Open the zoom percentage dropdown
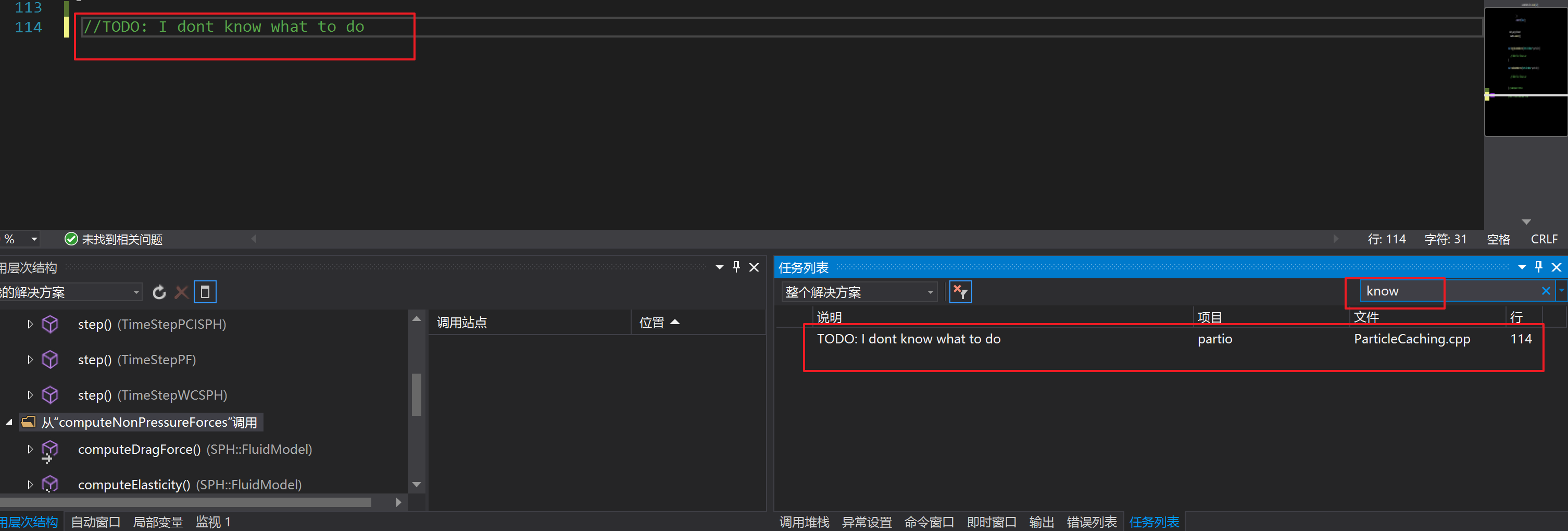Image resolution: width=1568 pixels, height=531 pixels. click(x=34, y=239)
